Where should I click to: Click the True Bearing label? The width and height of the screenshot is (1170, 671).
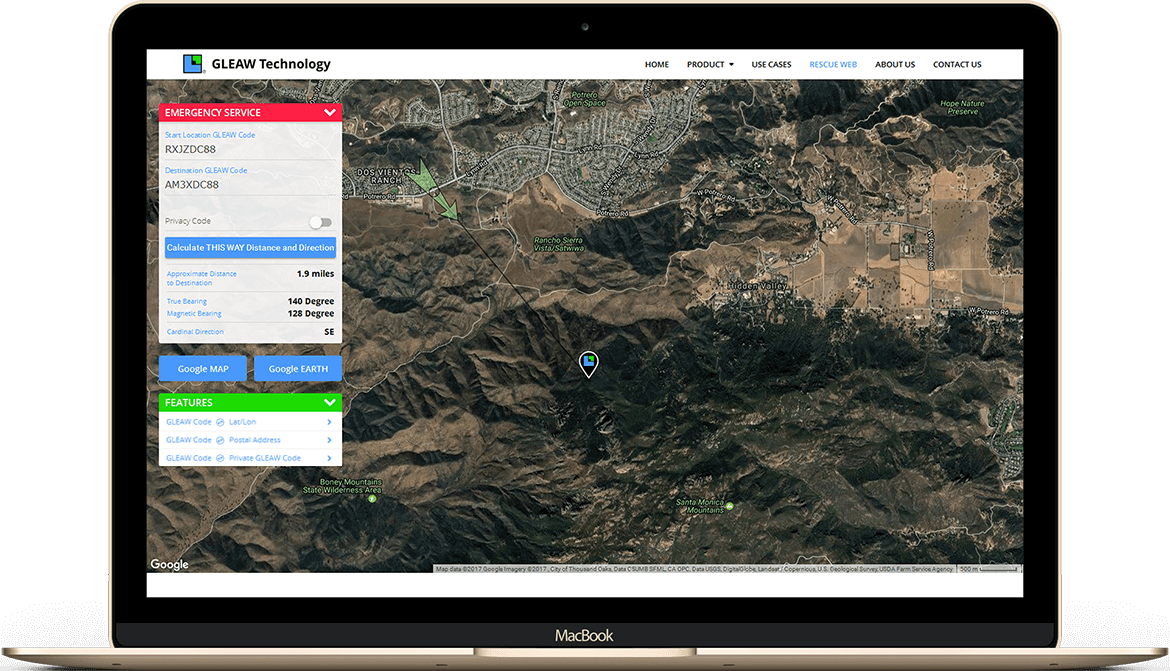187,302
